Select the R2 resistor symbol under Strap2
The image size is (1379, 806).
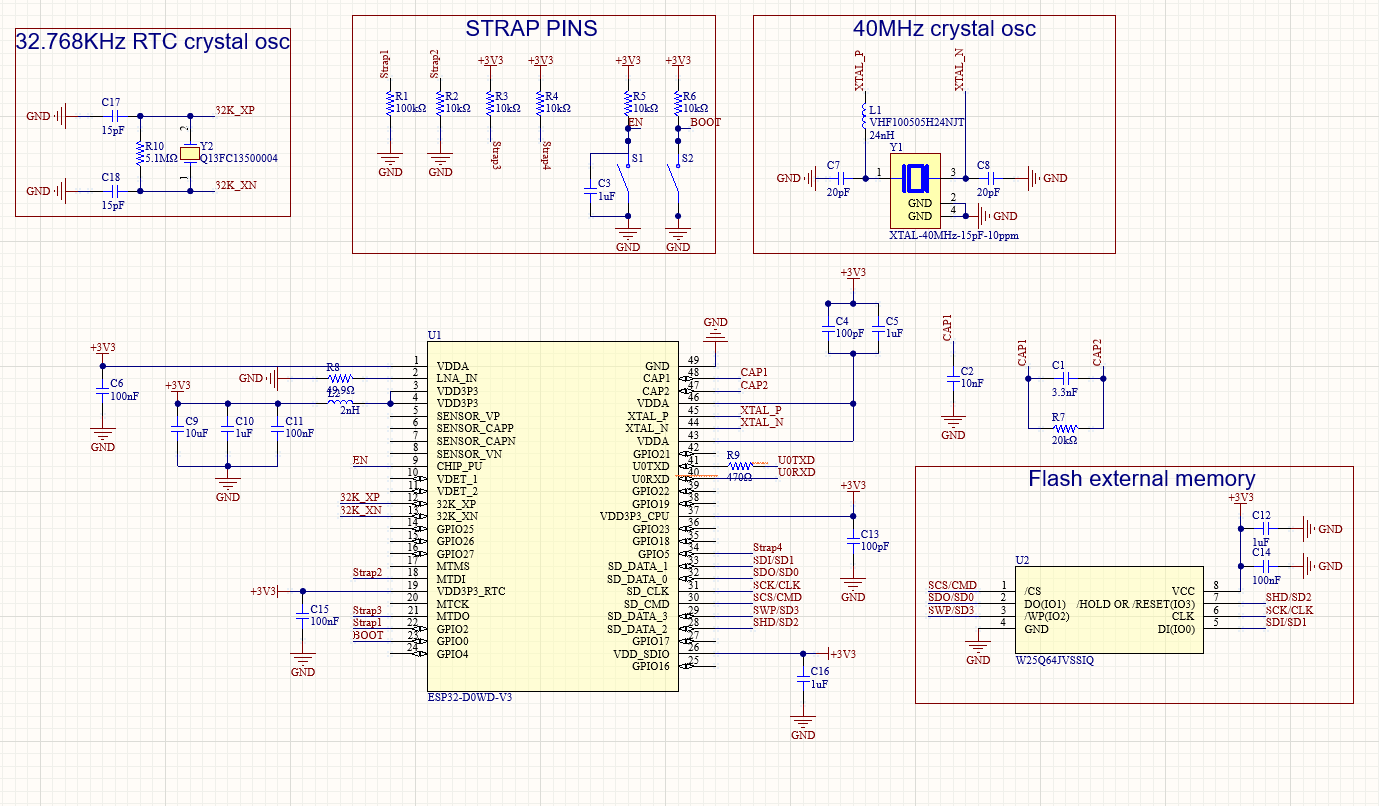click(439, 104)
